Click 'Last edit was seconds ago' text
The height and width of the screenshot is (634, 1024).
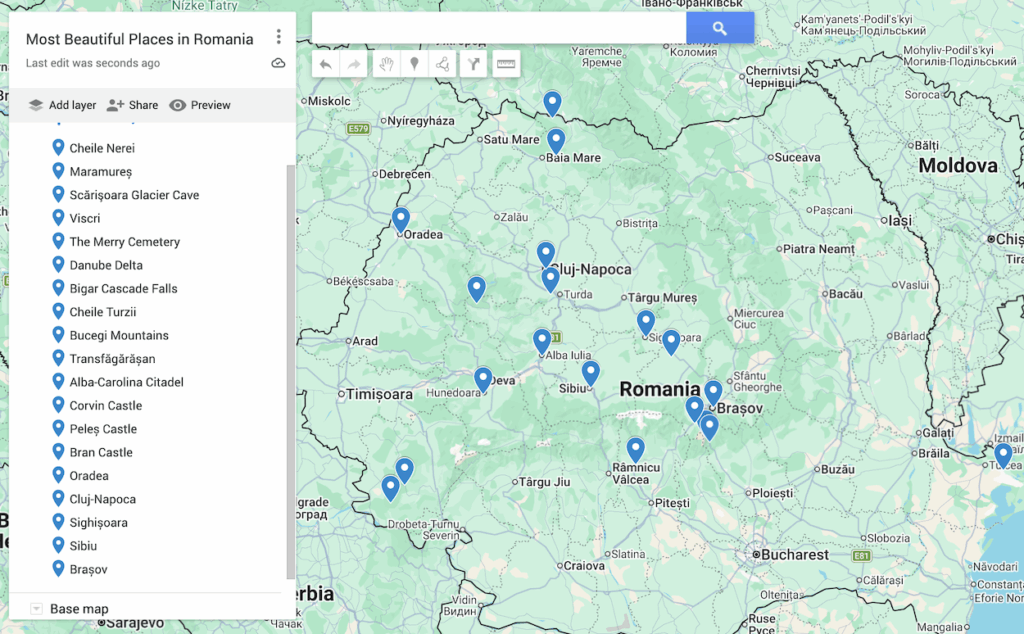click(93, 63)
